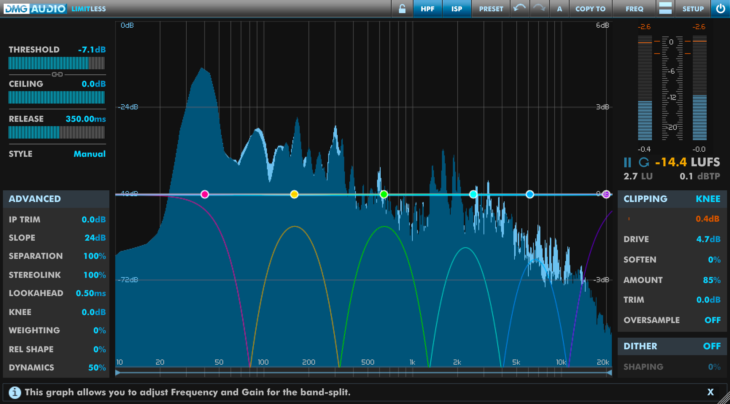The width and height of the screenshot is (730, 404).
Task: Click the 0.1 dBTP true peak readout
Action: tap(699, 176)
